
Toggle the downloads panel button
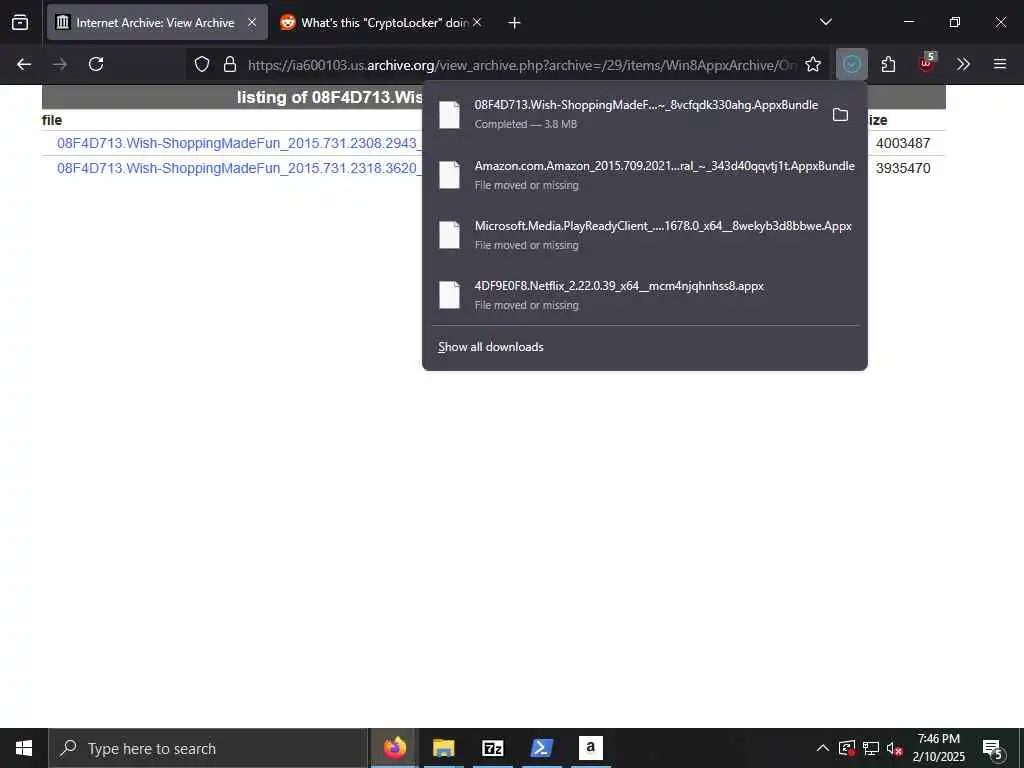[852, 65]
